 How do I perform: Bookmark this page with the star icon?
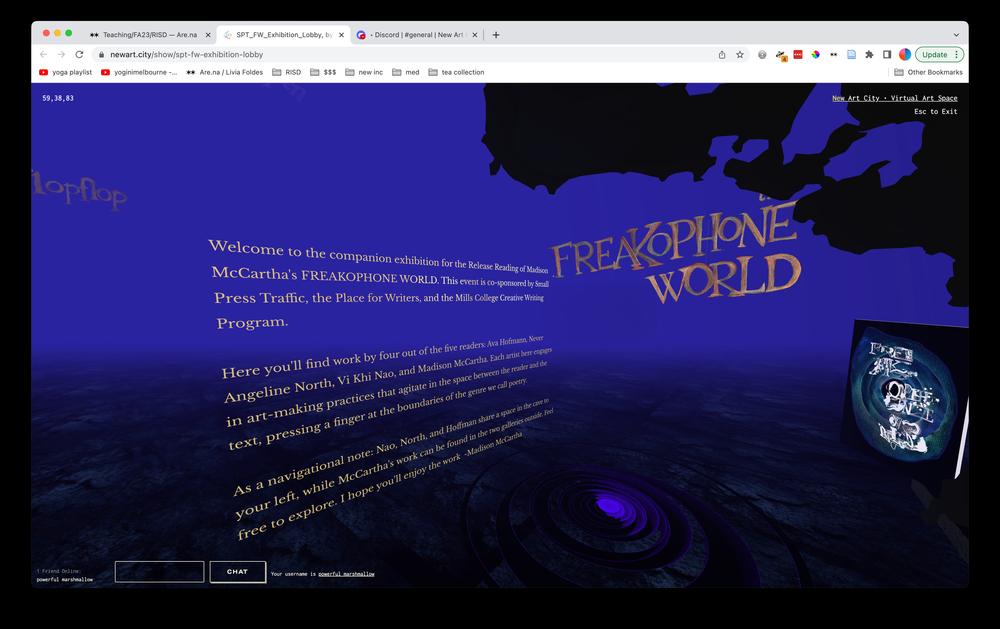click(x=740, y=55)
